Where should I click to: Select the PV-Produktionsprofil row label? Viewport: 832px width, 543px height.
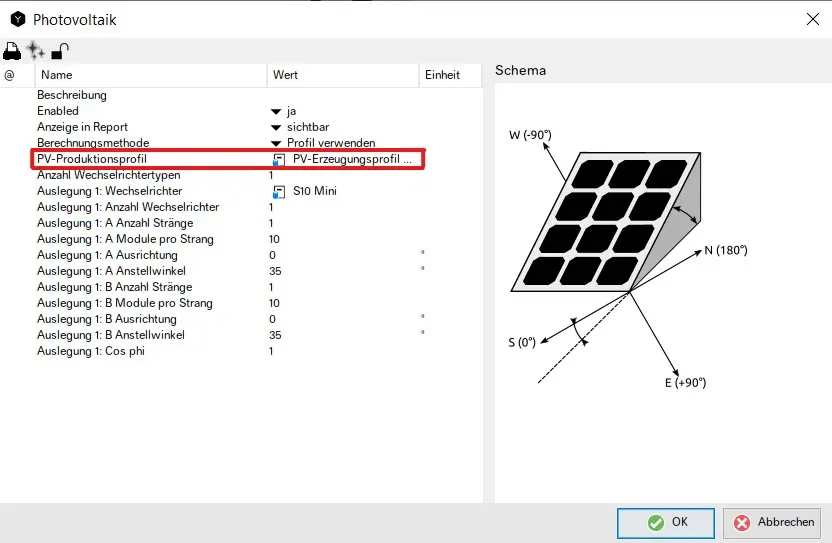point(92,159)
